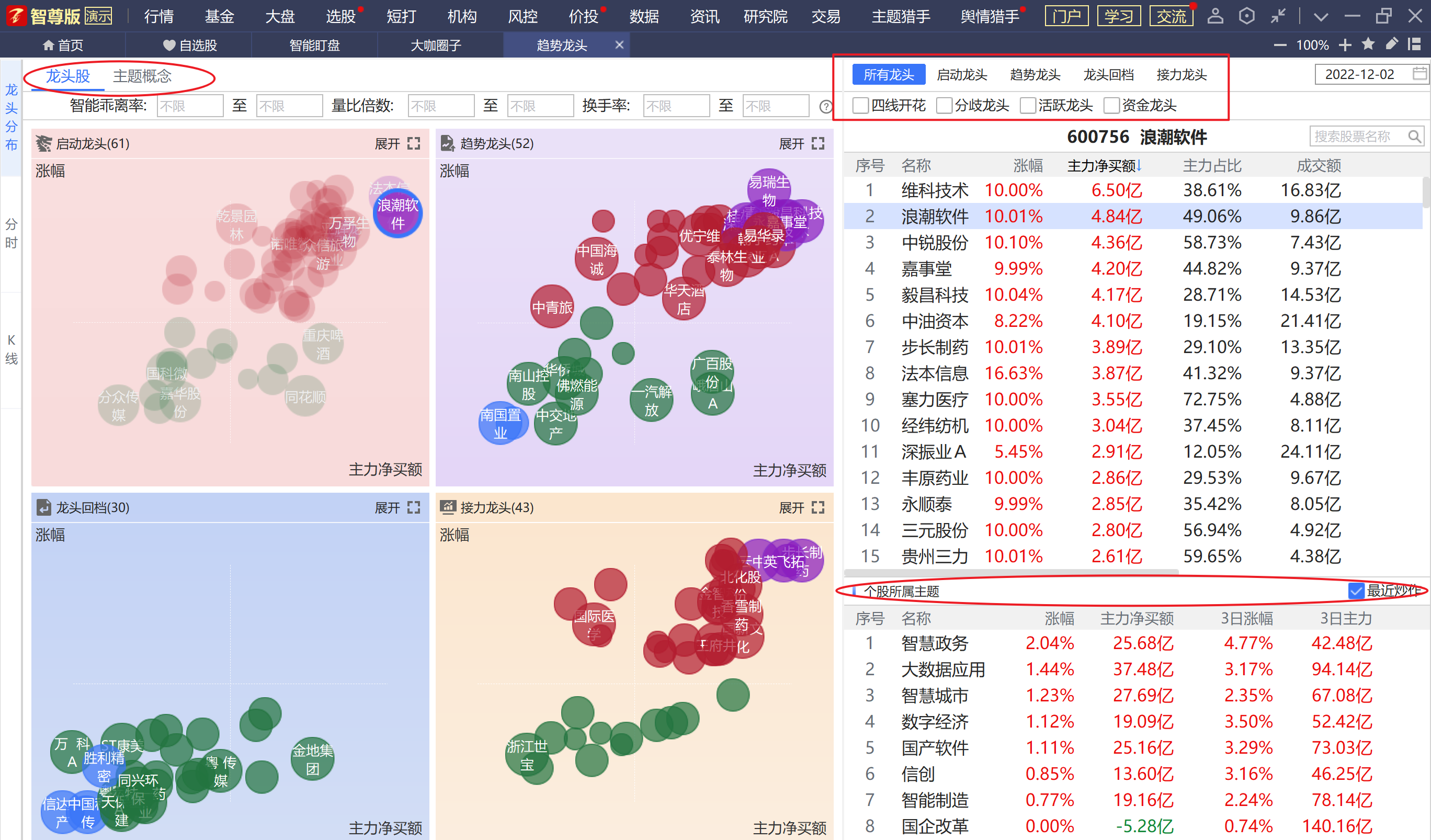Toggle the 四线开花 checkbox
The width and height of the screenshot is (1431, 840).
(x=860, y=105)
